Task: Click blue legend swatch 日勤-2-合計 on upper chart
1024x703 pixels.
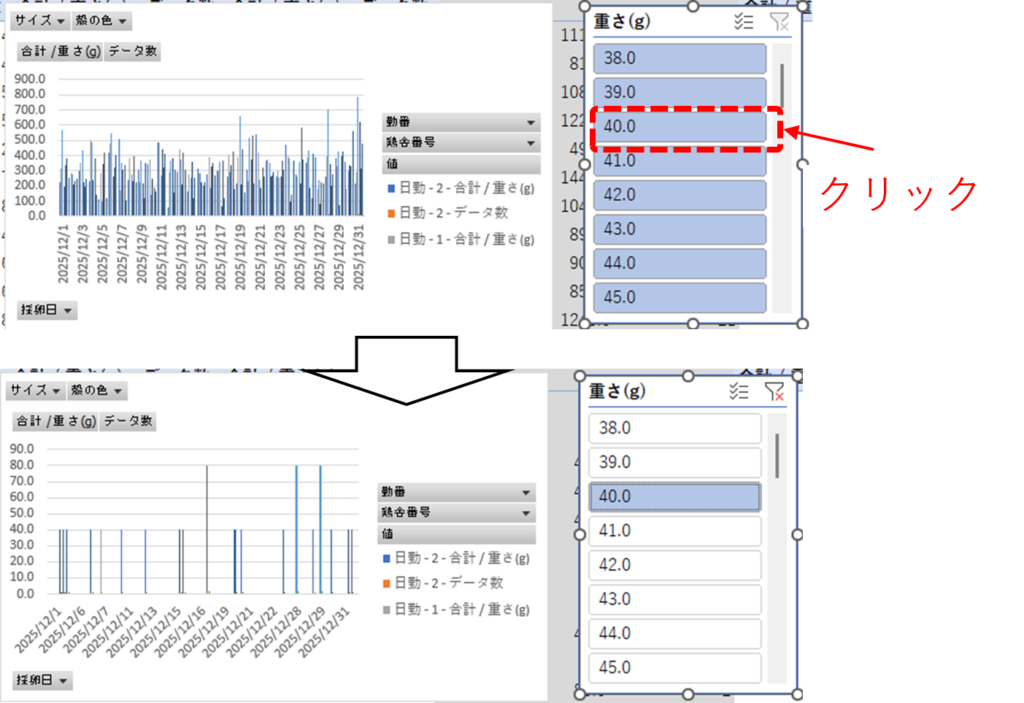Action: (390, 188)
